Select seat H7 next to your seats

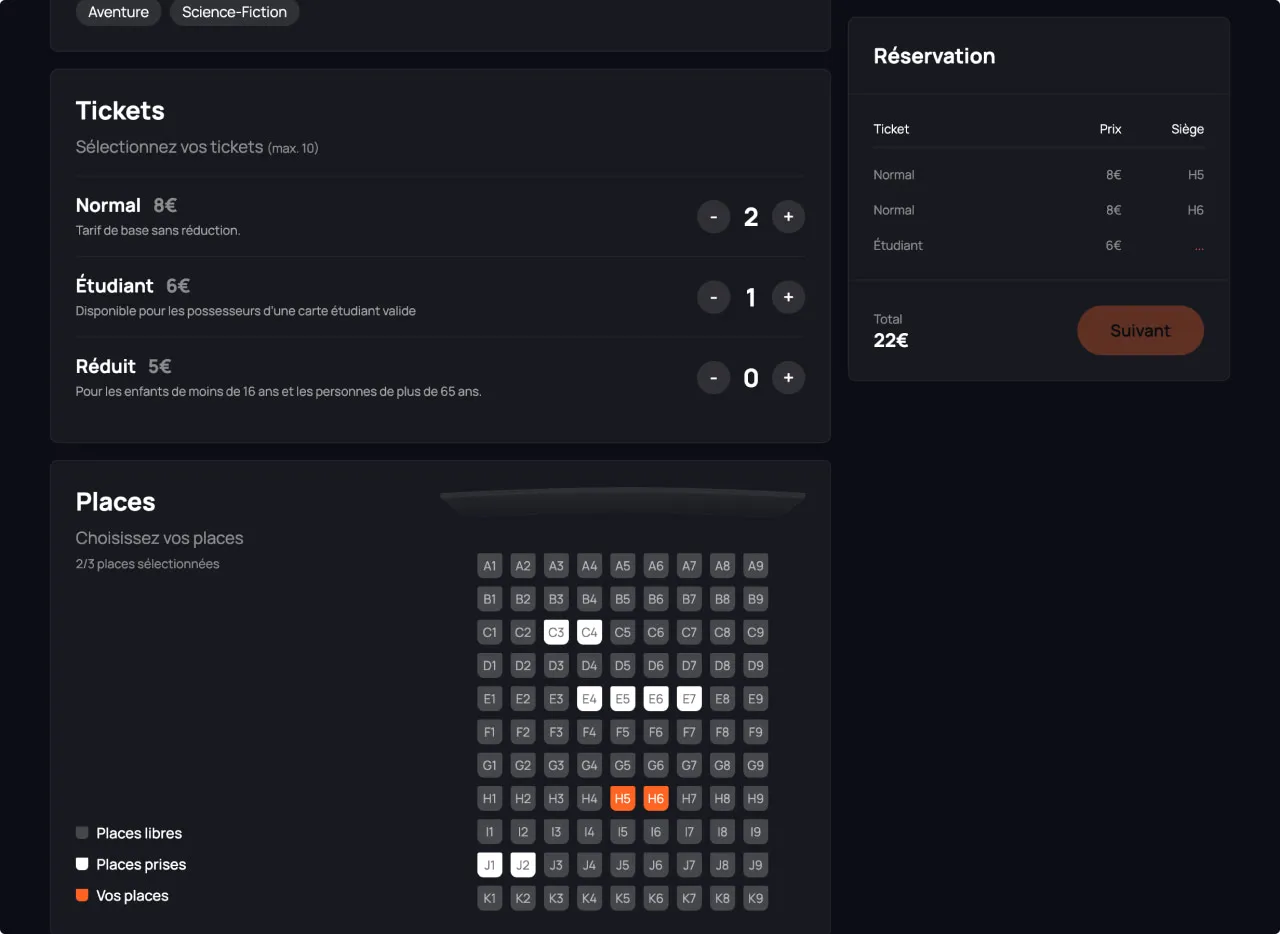point(689,798)
